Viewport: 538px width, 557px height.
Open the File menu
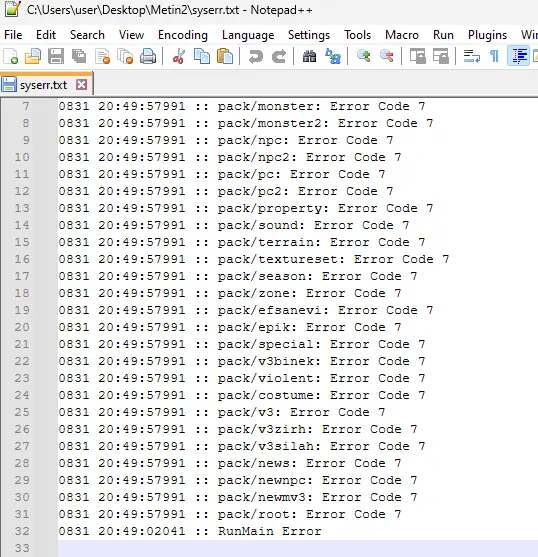[x=13, y=35]
